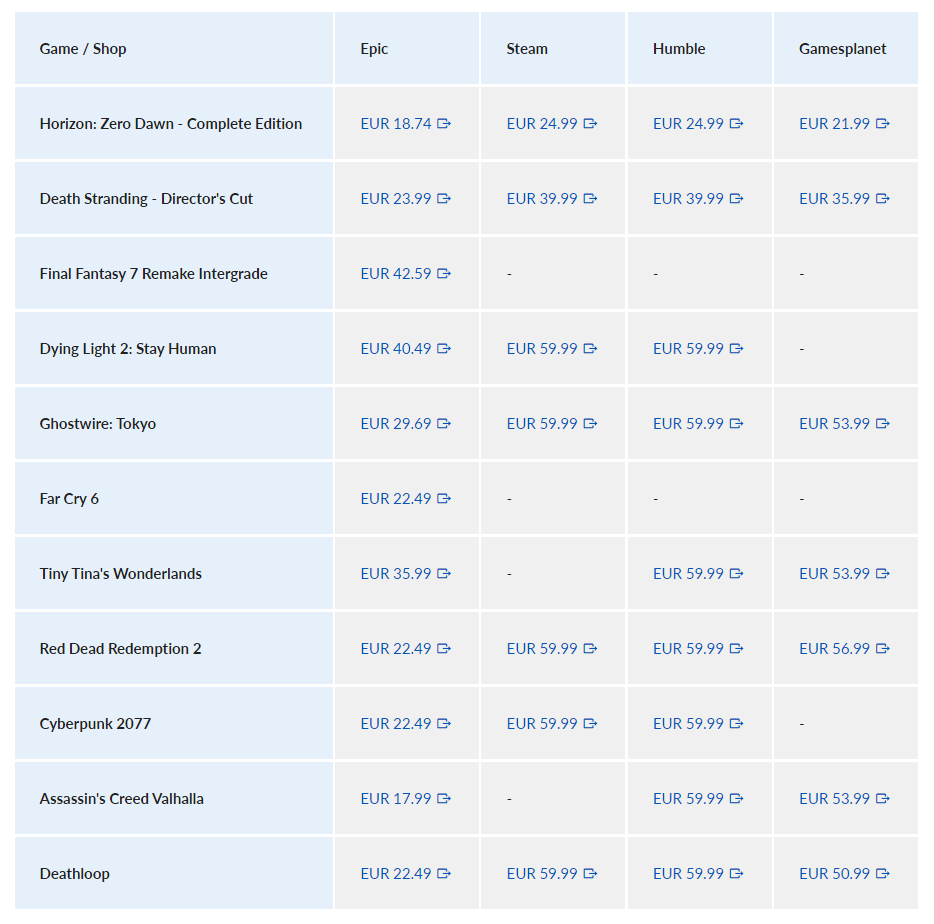Click external link icon beside Red Dead Redemption 2 Steam price
The width and height of the screenshot is (934, 924).
(590, 649)
